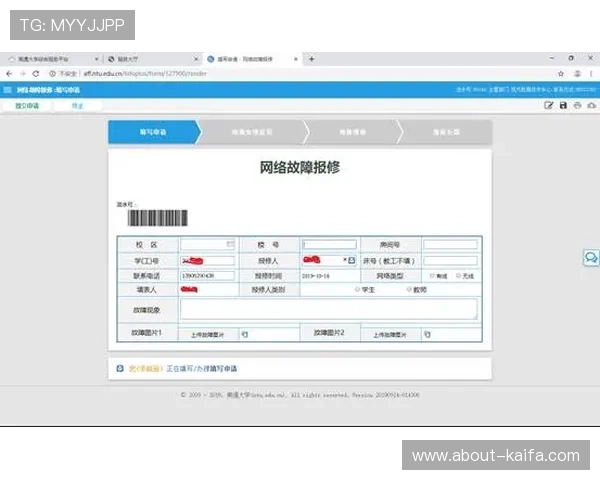Open the 校区 dropdown field
The width and height of the screenshot is (600, 480).
click(x=207, y=244)
